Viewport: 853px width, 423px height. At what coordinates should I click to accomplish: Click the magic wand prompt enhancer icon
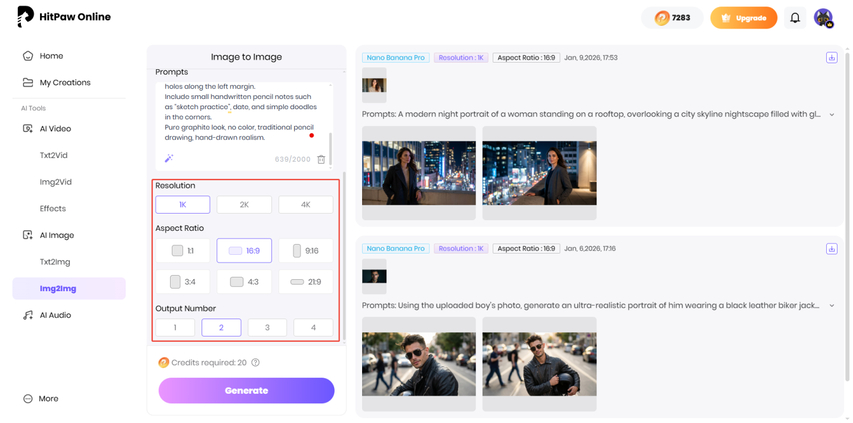169,159
